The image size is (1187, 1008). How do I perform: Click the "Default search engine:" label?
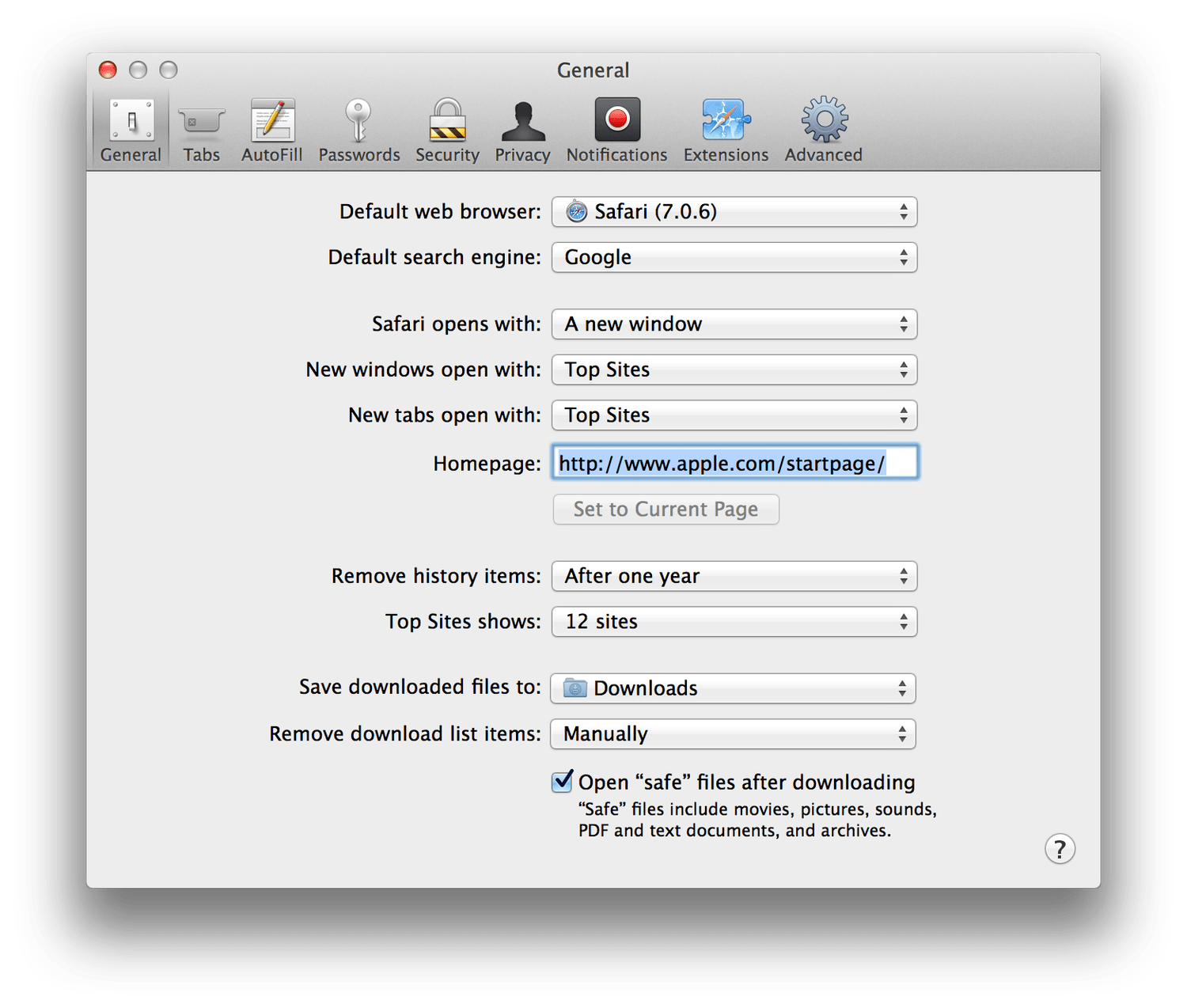[x=434, y=257]
